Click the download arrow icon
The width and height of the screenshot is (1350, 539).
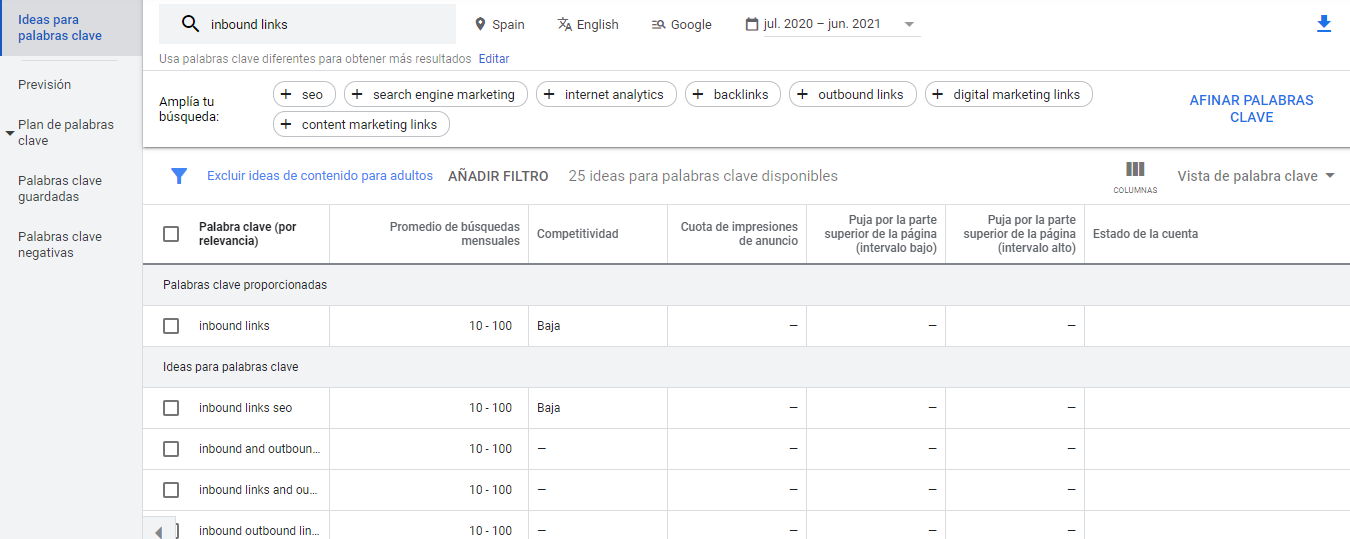click(1324, 24)
